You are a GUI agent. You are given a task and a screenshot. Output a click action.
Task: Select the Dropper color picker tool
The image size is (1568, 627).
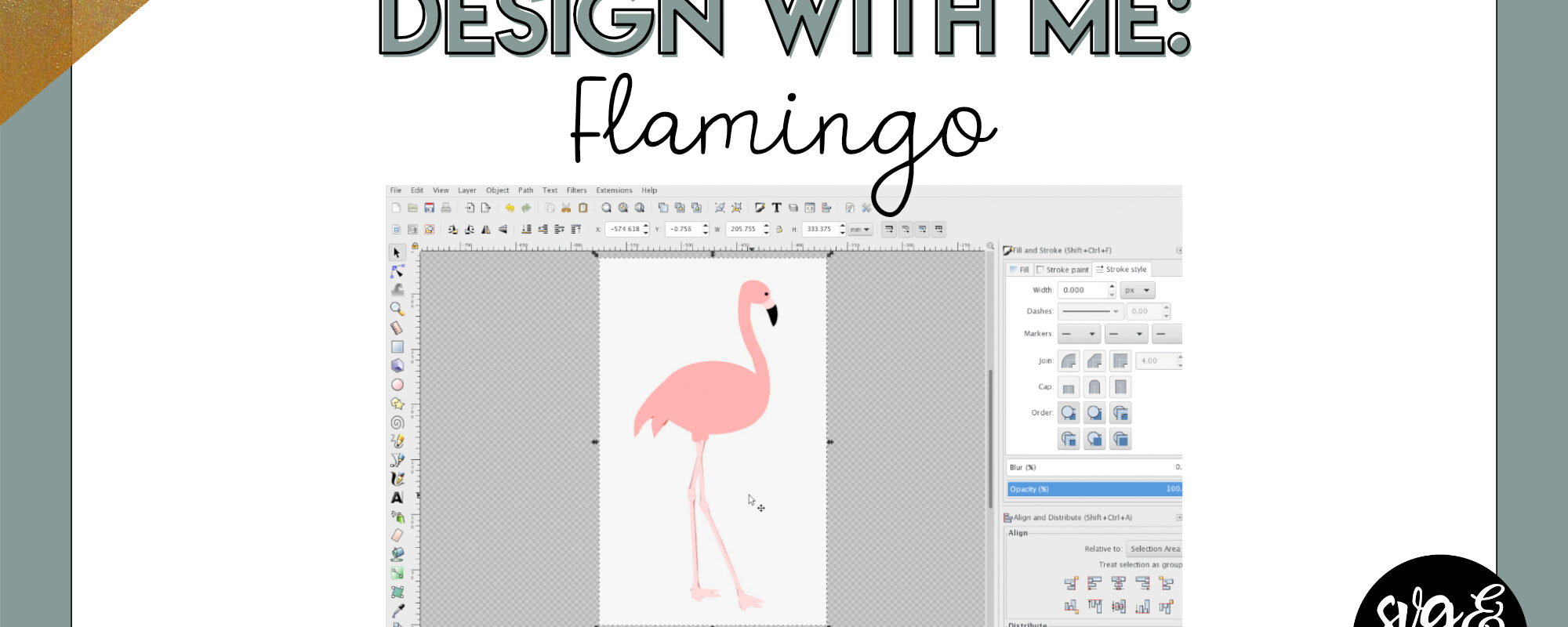click(x=397, y=611)
